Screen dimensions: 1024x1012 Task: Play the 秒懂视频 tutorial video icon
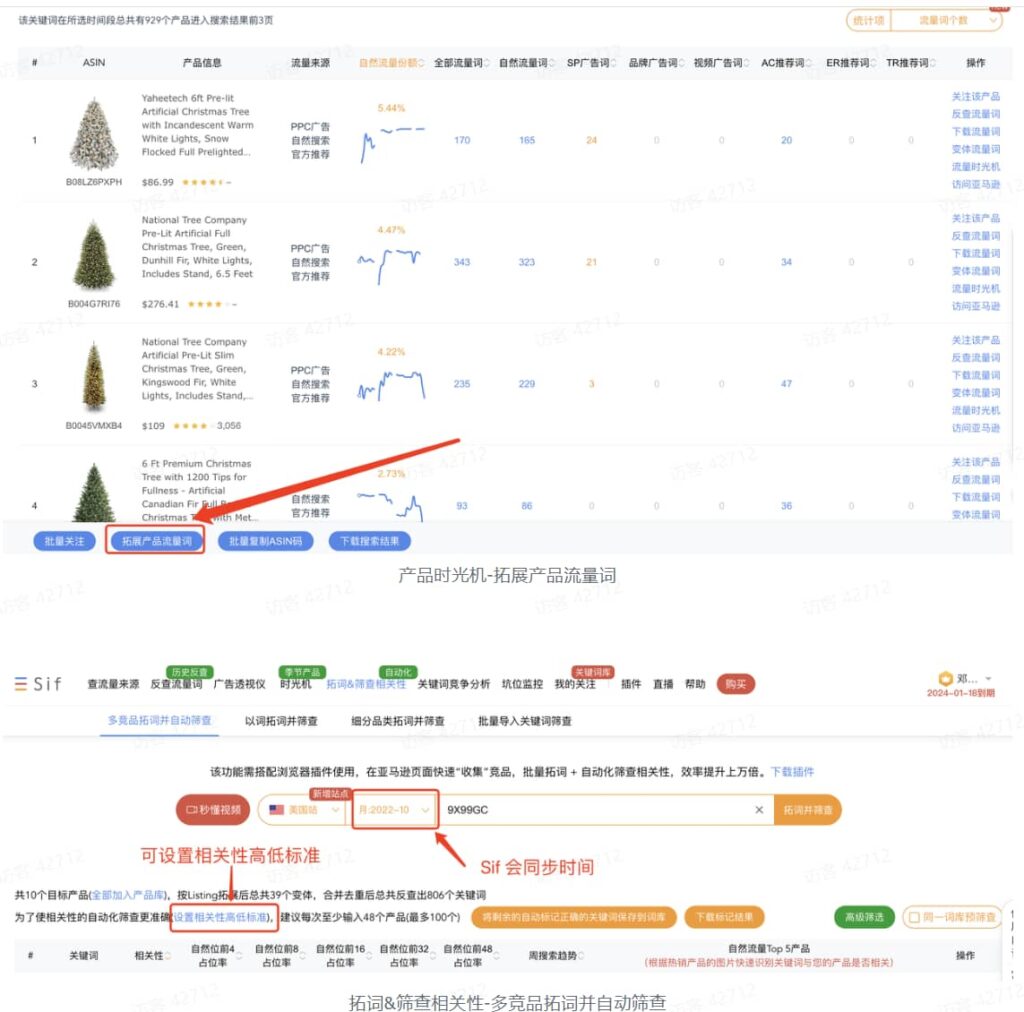192,810
